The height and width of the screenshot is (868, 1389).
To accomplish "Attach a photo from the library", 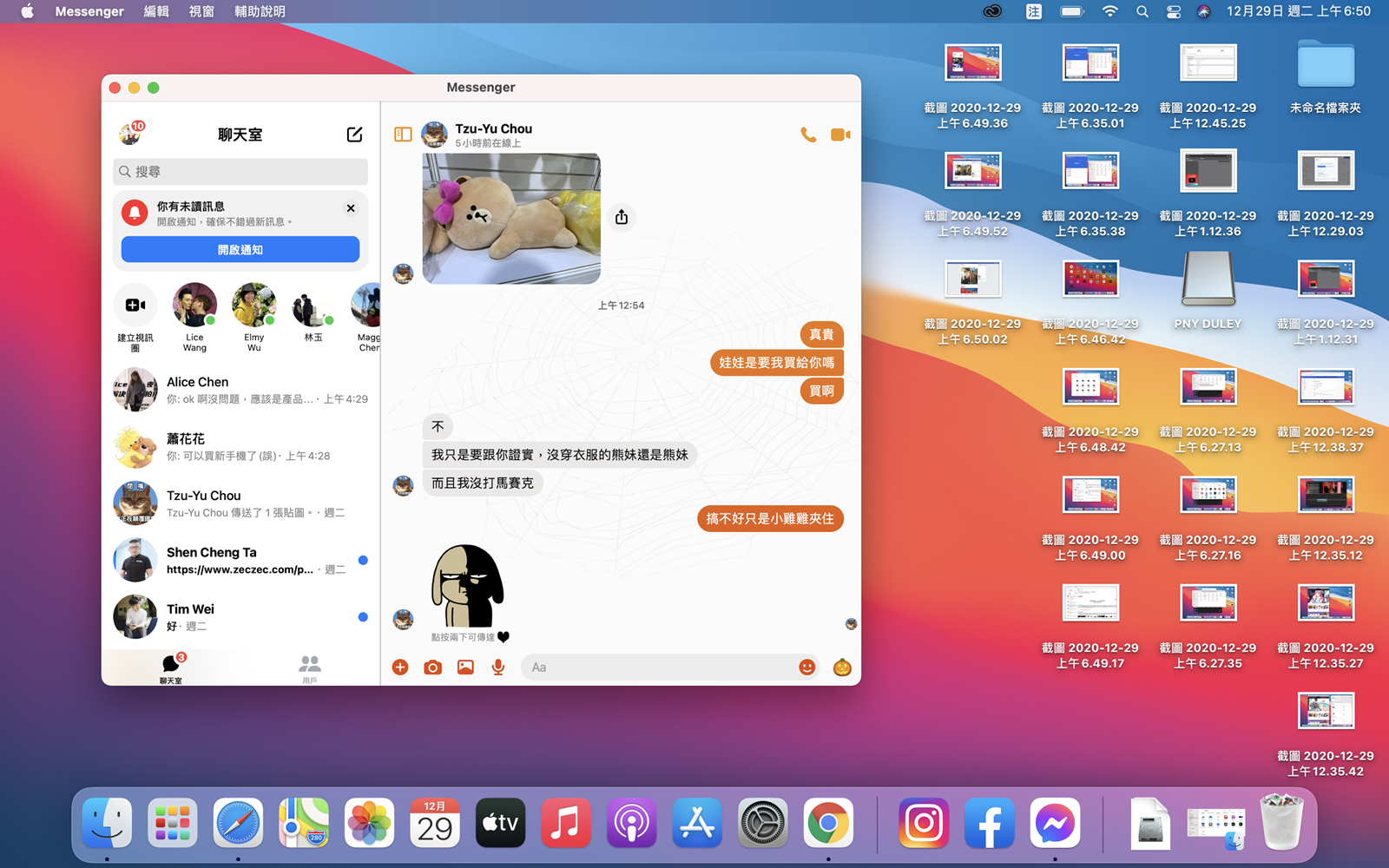I will pos(465,667).
